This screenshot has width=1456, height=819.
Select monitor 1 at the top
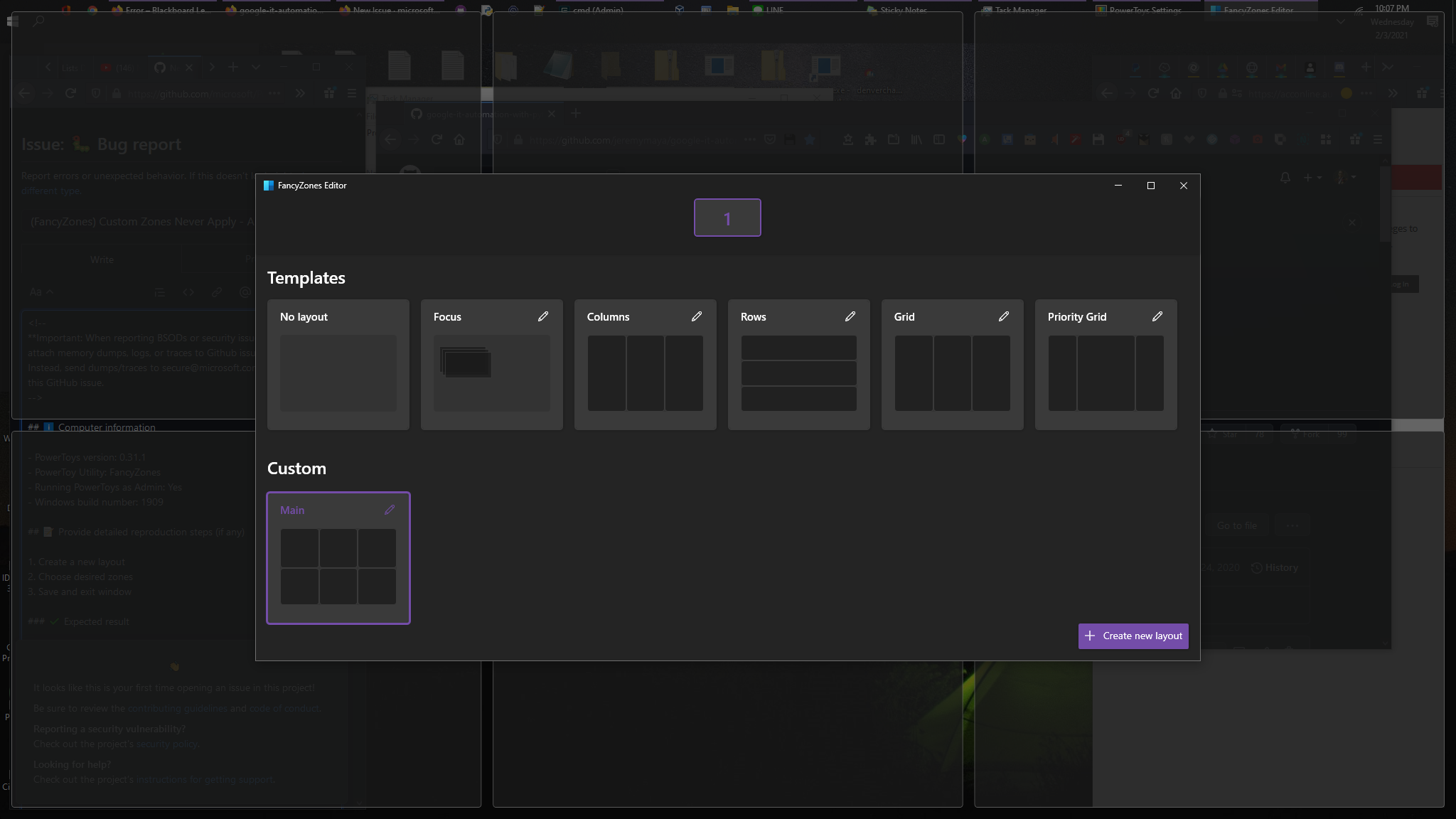tap(727, 218)
